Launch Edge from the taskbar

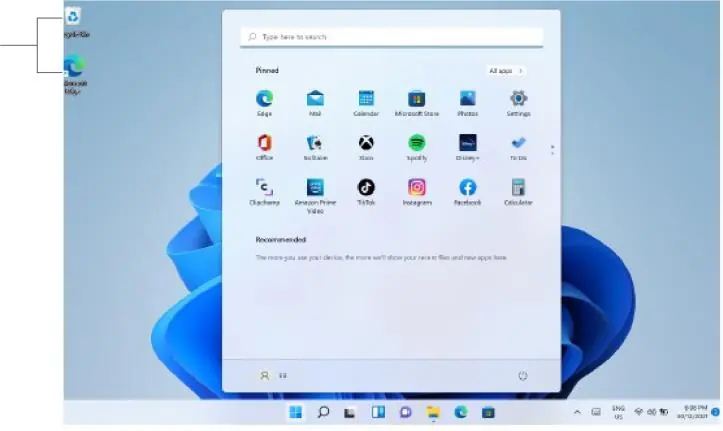[461, 412]
